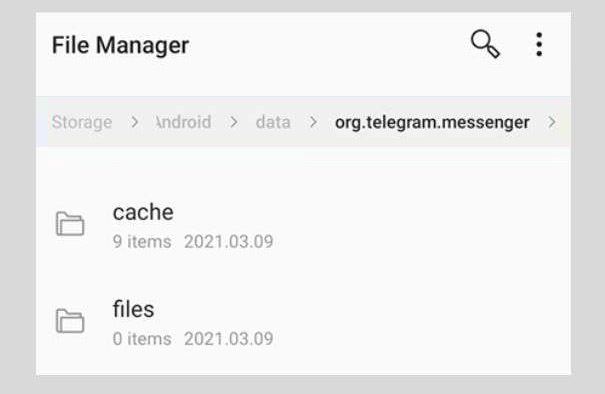
Task: Select org.telegram.messenger breadcrumb
Action: click(x=432, y=123)
